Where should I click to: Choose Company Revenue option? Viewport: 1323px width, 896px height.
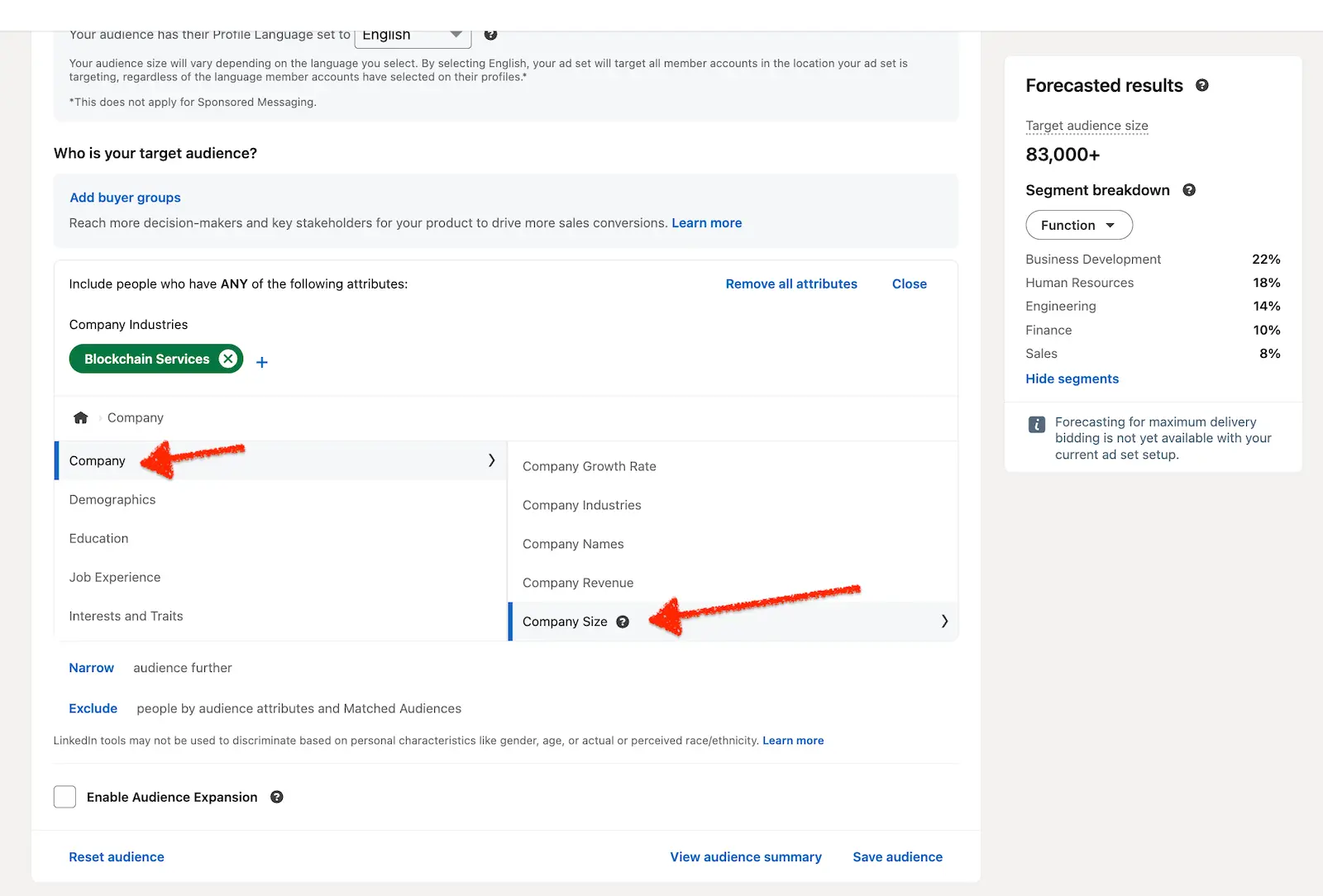(578, 583)
